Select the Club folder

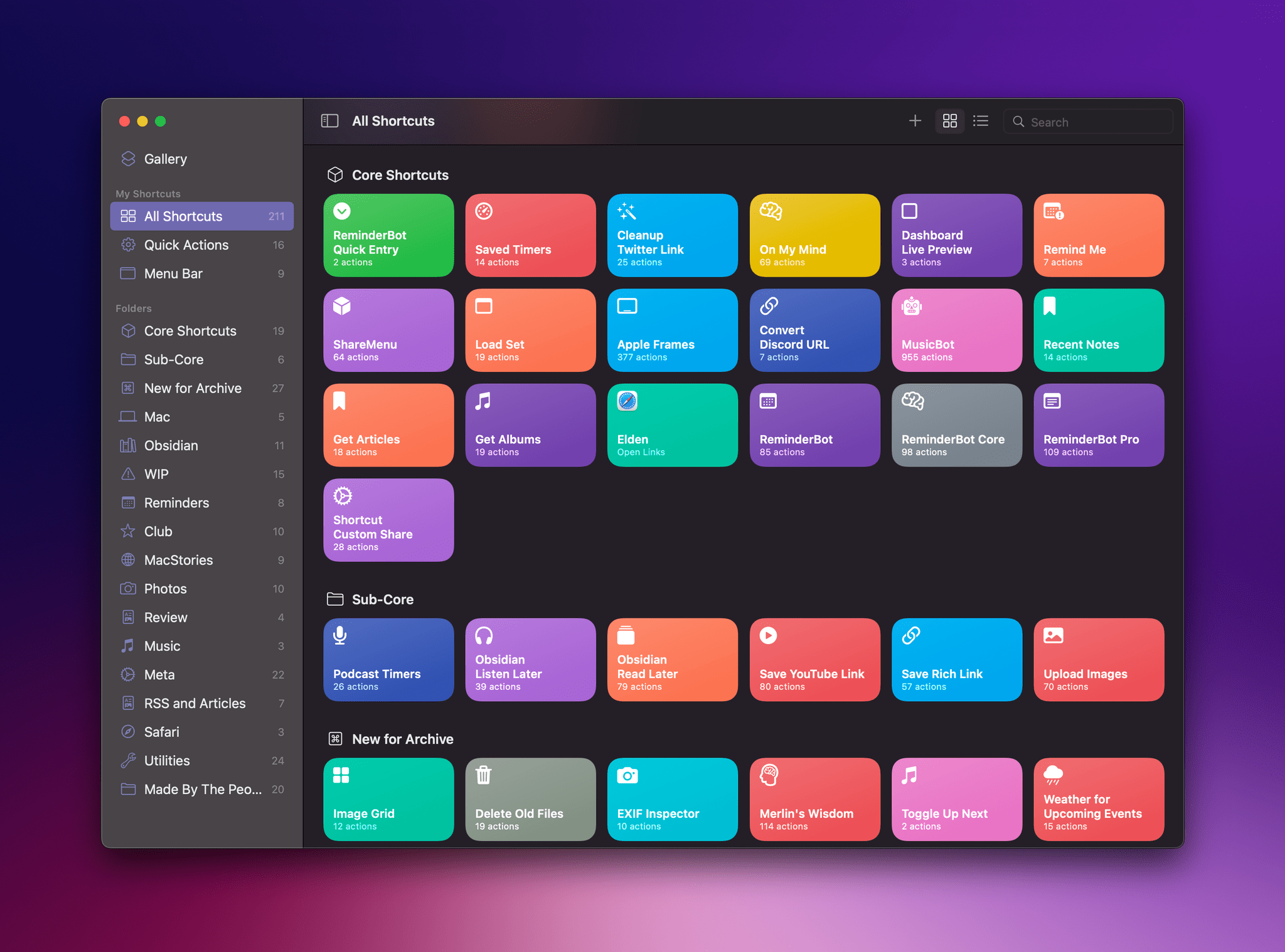click(202, 531)
